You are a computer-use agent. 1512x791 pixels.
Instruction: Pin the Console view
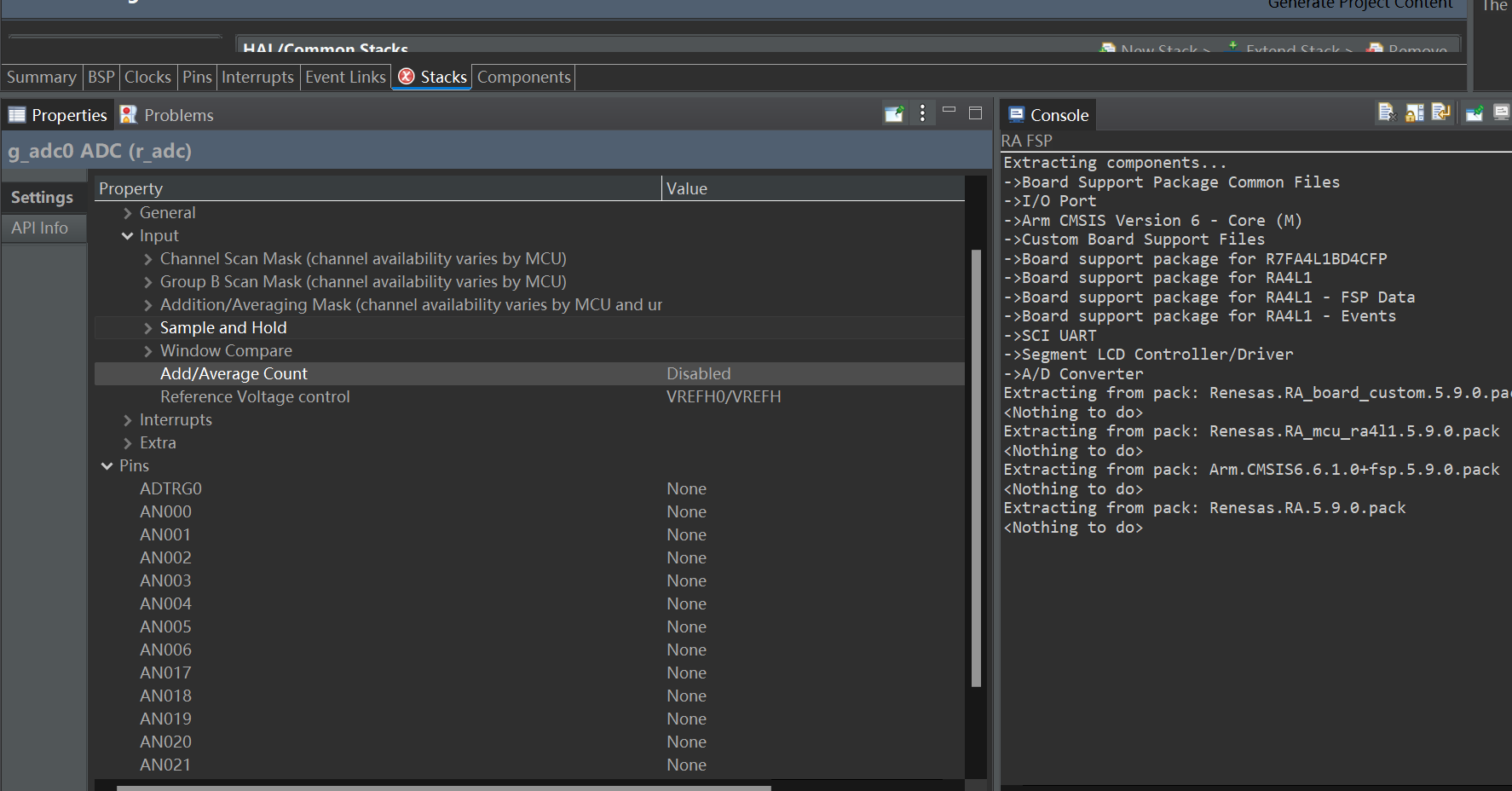pyautogui.click(x=1474, y=113)
